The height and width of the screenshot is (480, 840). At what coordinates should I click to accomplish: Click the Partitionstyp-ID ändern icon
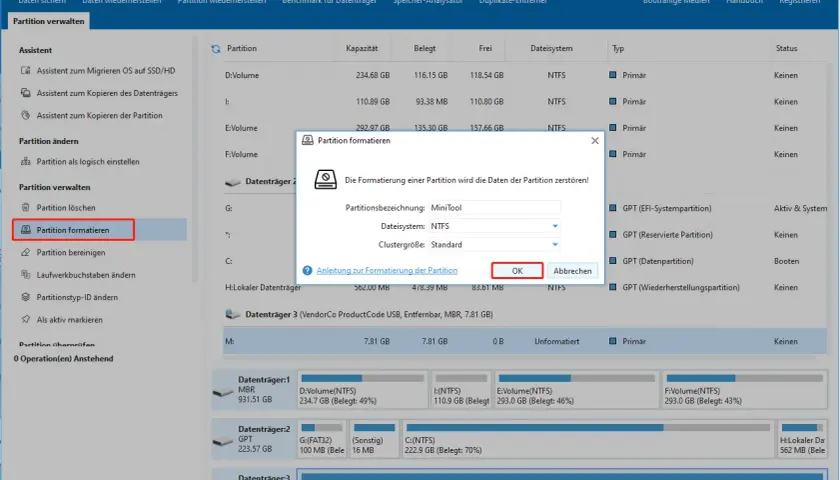pyautogui.click(x=25, y=297)
